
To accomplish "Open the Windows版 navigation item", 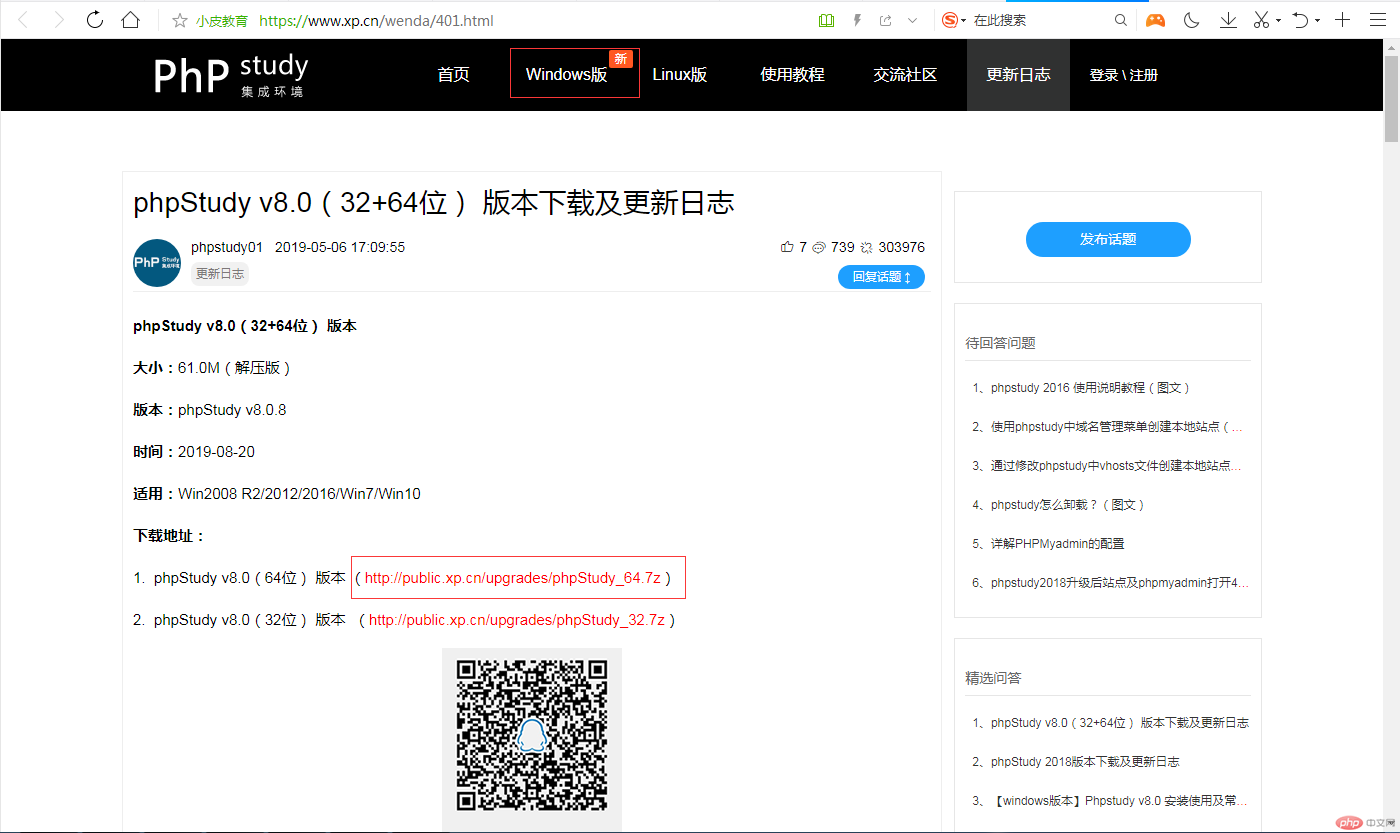I will coord(567,75).
